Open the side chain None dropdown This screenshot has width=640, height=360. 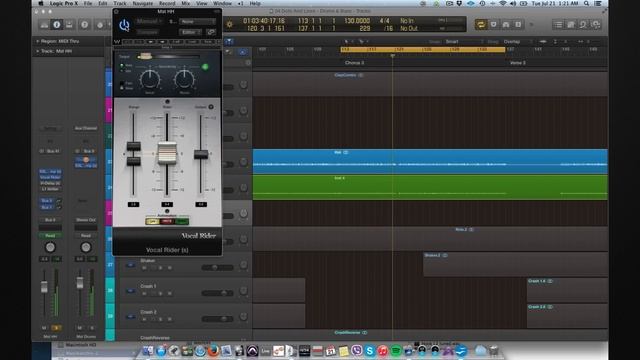tap(198, 21)
